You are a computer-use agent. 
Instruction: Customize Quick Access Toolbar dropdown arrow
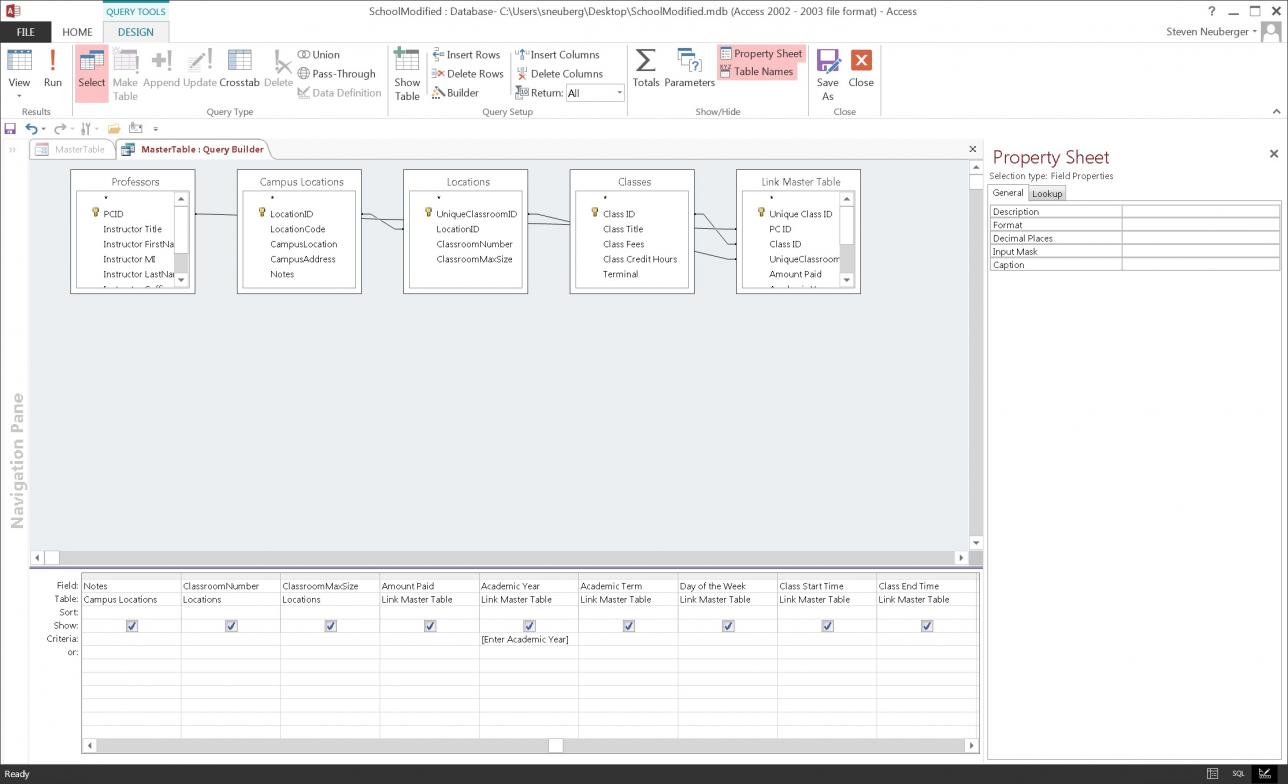155,129
